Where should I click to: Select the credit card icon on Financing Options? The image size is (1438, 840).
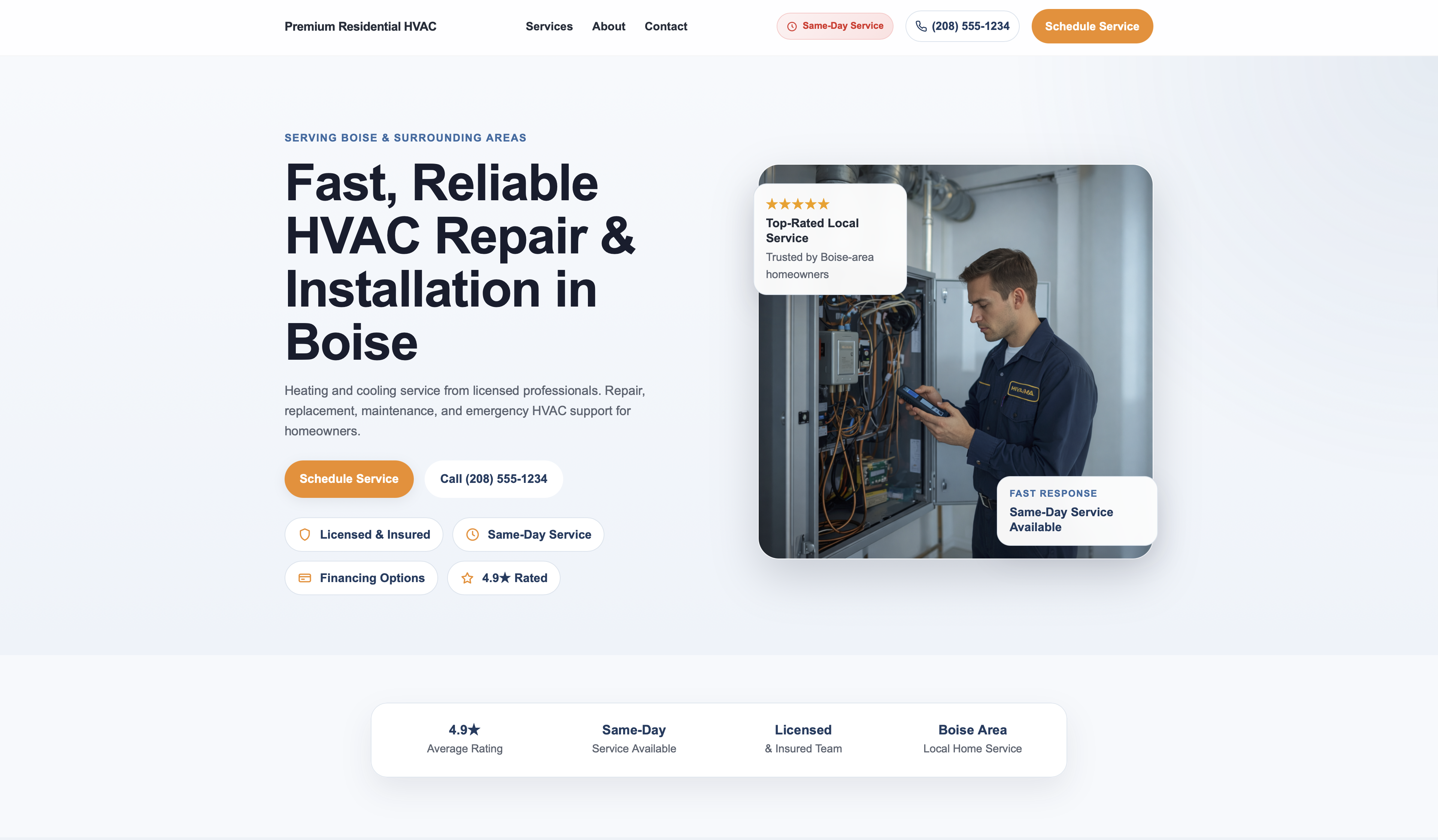click(x=305, y=578)
